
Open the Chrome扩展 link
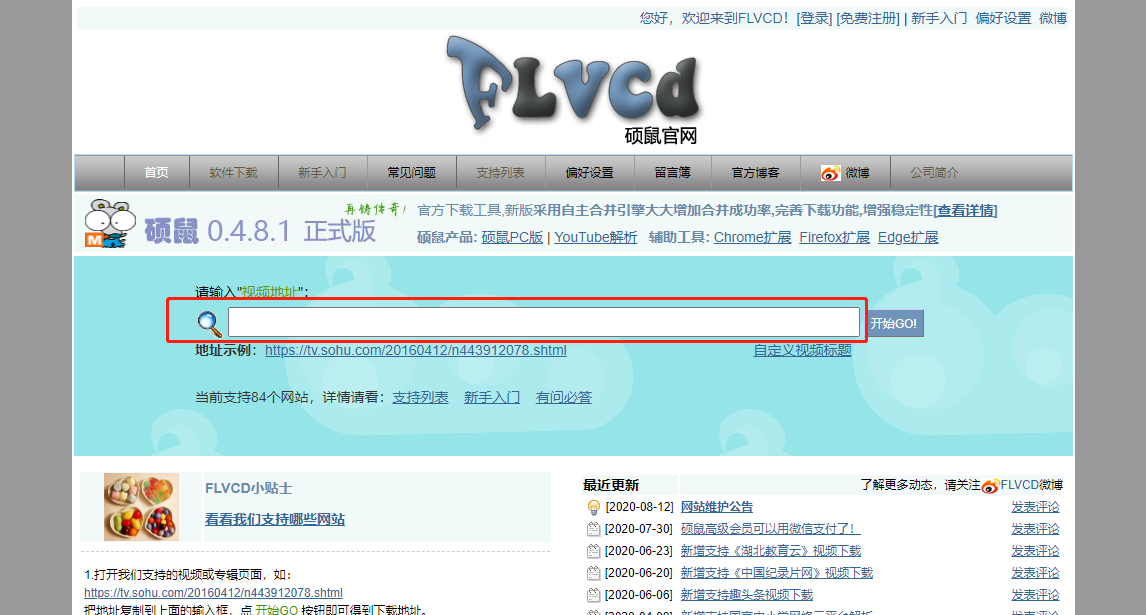tap(753, 238)
